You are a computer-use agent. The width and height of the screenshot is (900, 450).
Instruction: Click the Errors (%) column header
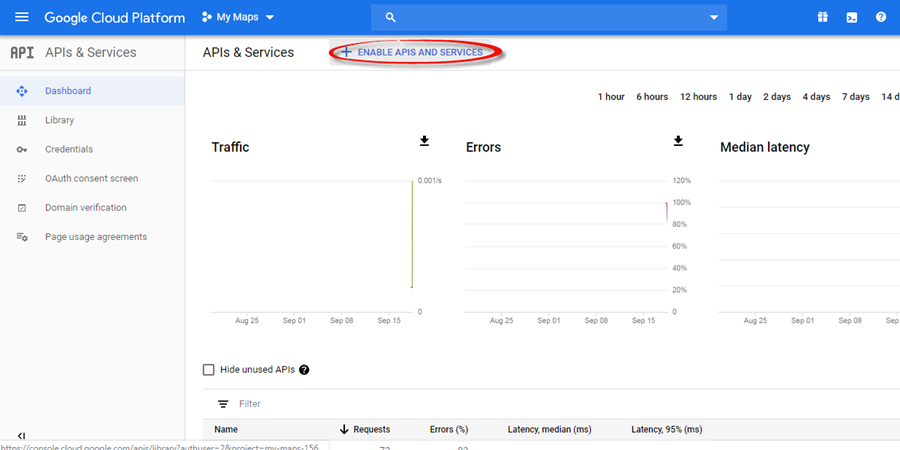(x=449, y=429)
